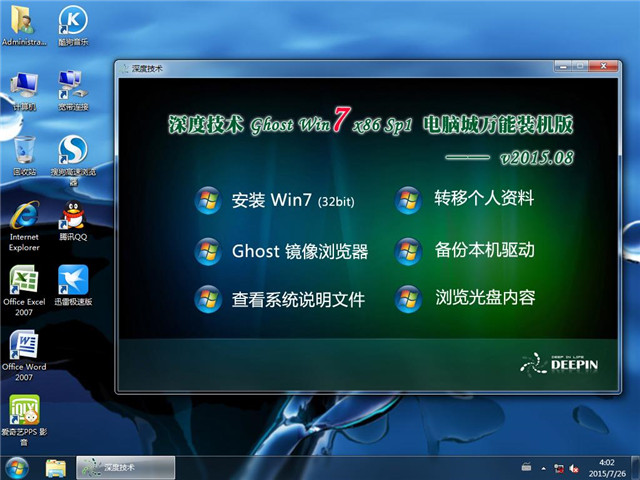640x480 pixels.
Task: Click the Show desktop strip
Action: (636, 468)
